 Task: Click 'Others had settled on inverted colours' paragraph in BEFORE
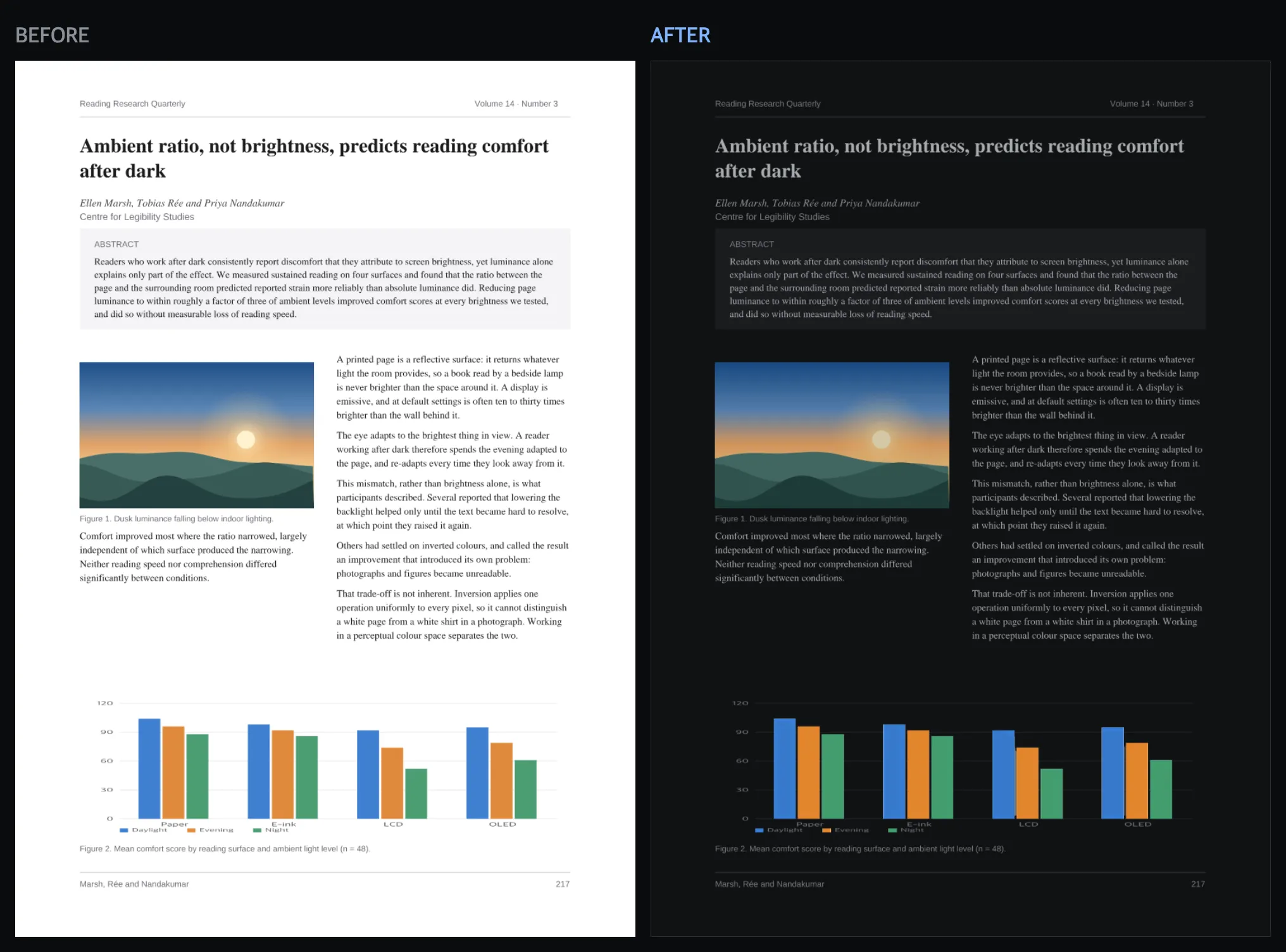tap(453, 559)
